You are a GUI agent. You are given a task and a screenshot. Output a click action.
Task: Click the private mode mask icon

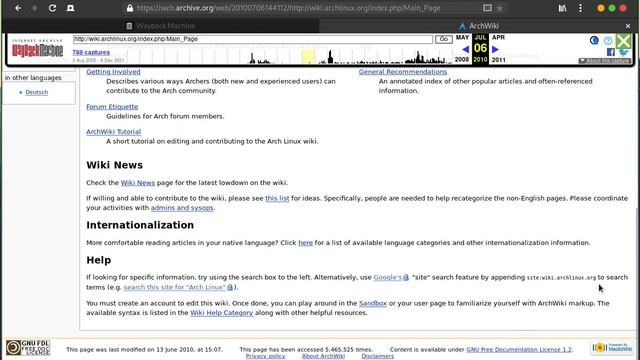click(x=70, y=8)
